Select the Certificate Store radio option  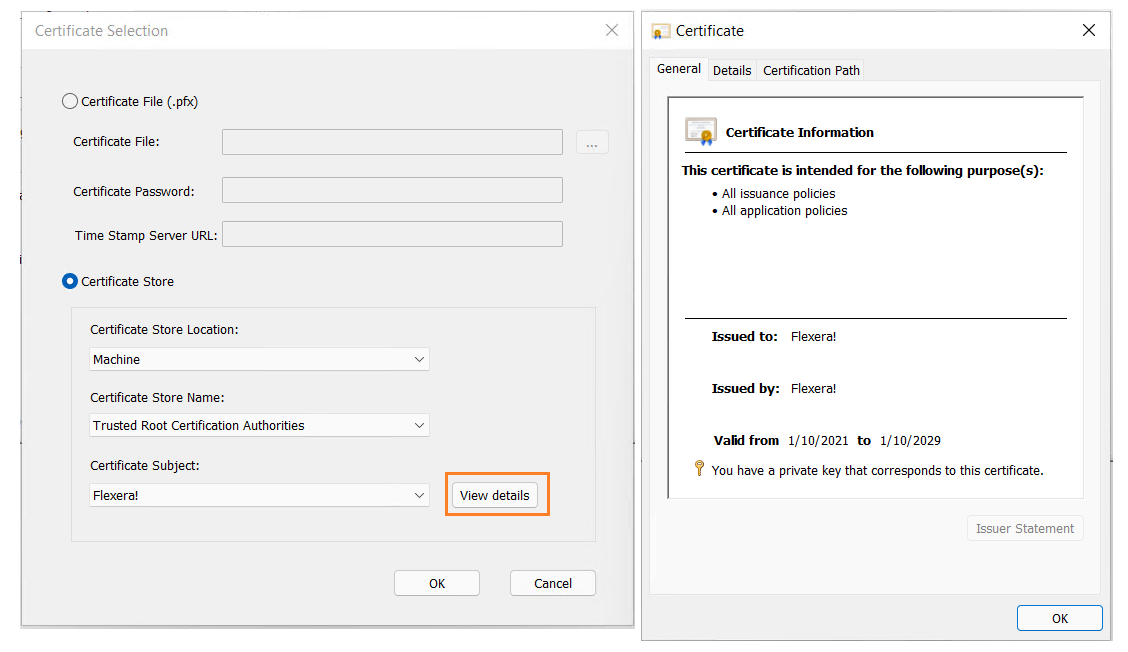pyautogui.click(x=70, y=281)
